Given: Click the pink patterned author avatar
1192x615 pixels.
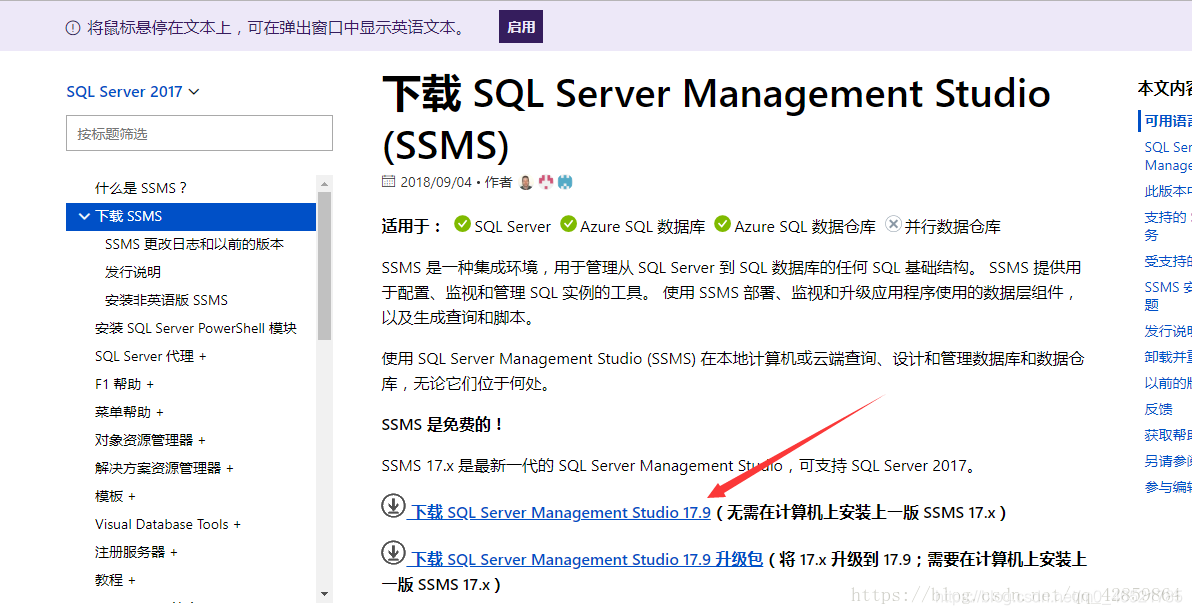Looking at the screenshot, I should pos(546,182).
